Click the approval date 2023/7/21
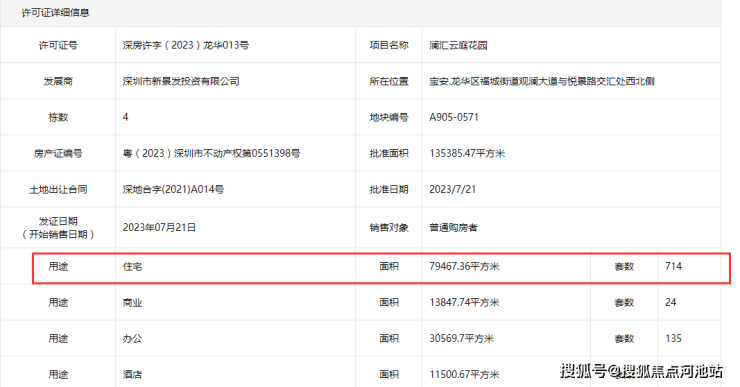Image resolution: width=740 pixels, height=387 pixels. tap(452, 189)
